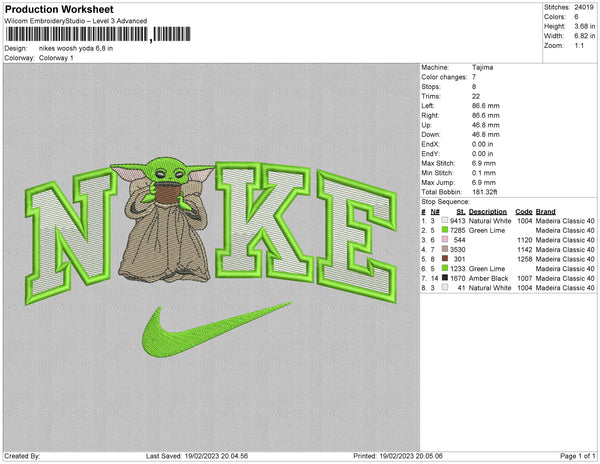
Task: Click the 'Page 1 of 1' footer text
Action: pyautogui.click(x=578, y=456)
